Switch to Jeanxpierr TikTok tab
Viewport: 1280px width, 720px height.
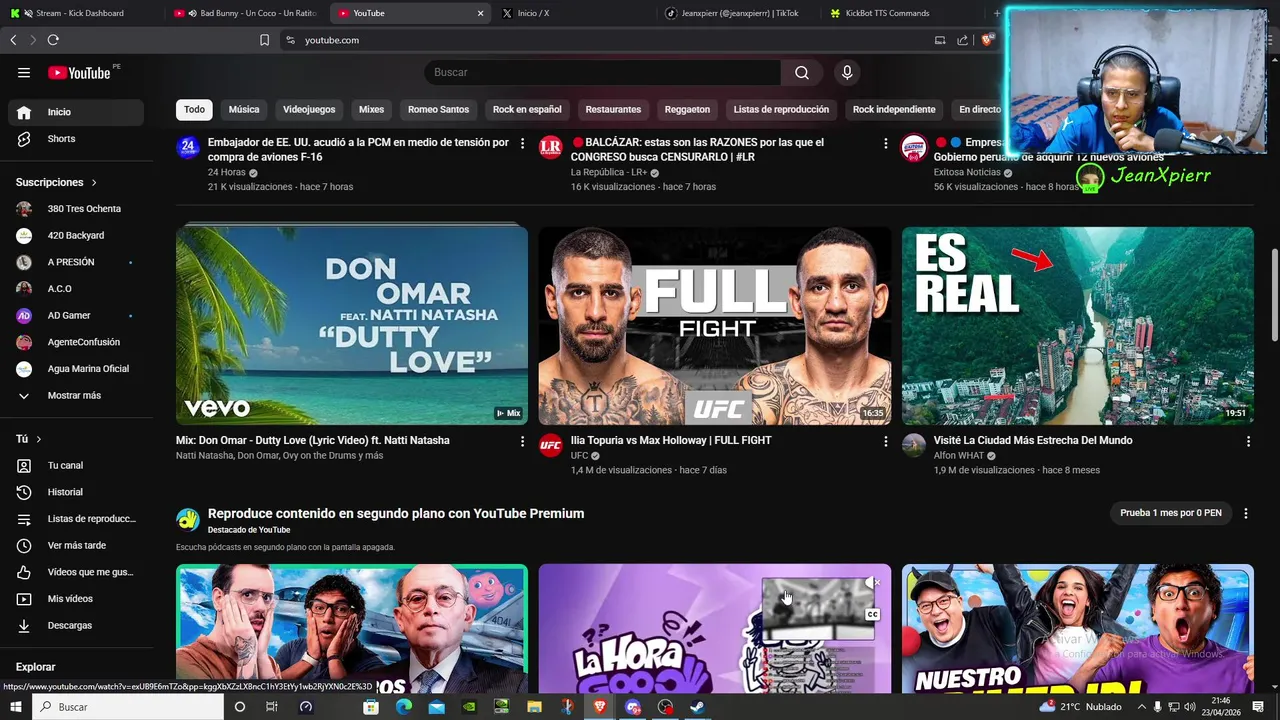pos(738,13)
